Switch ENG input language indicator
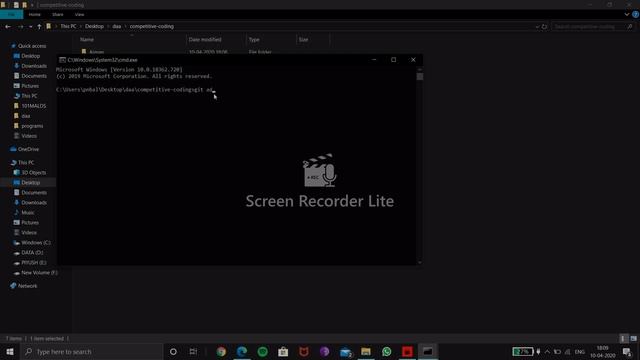This screenshot has width=640, height=360. tap(580, 351)
